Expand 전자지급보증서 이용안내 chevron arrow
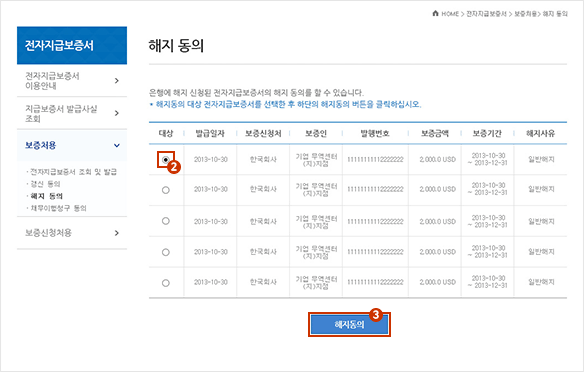The width and height of the screenshot is (584, 372). pos(117,80)
